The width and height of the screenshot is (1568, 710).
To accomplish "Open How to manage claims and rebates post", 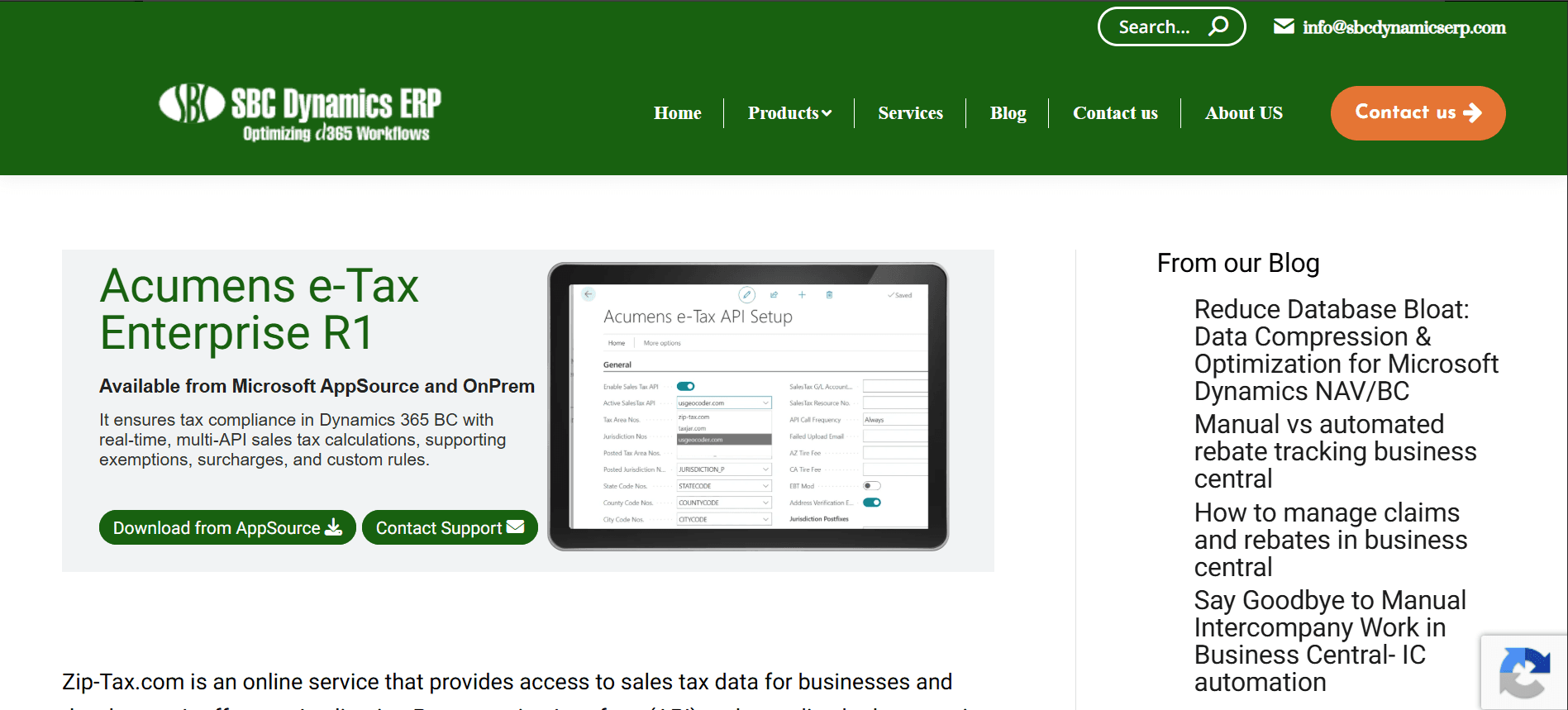I will [1331, 540].
